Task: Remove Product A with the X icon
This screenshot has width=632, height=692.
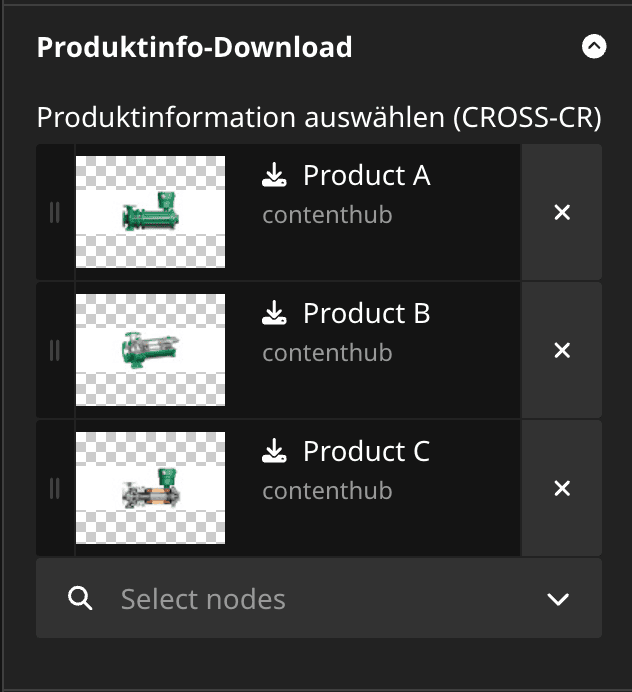Action: [562, 212]
